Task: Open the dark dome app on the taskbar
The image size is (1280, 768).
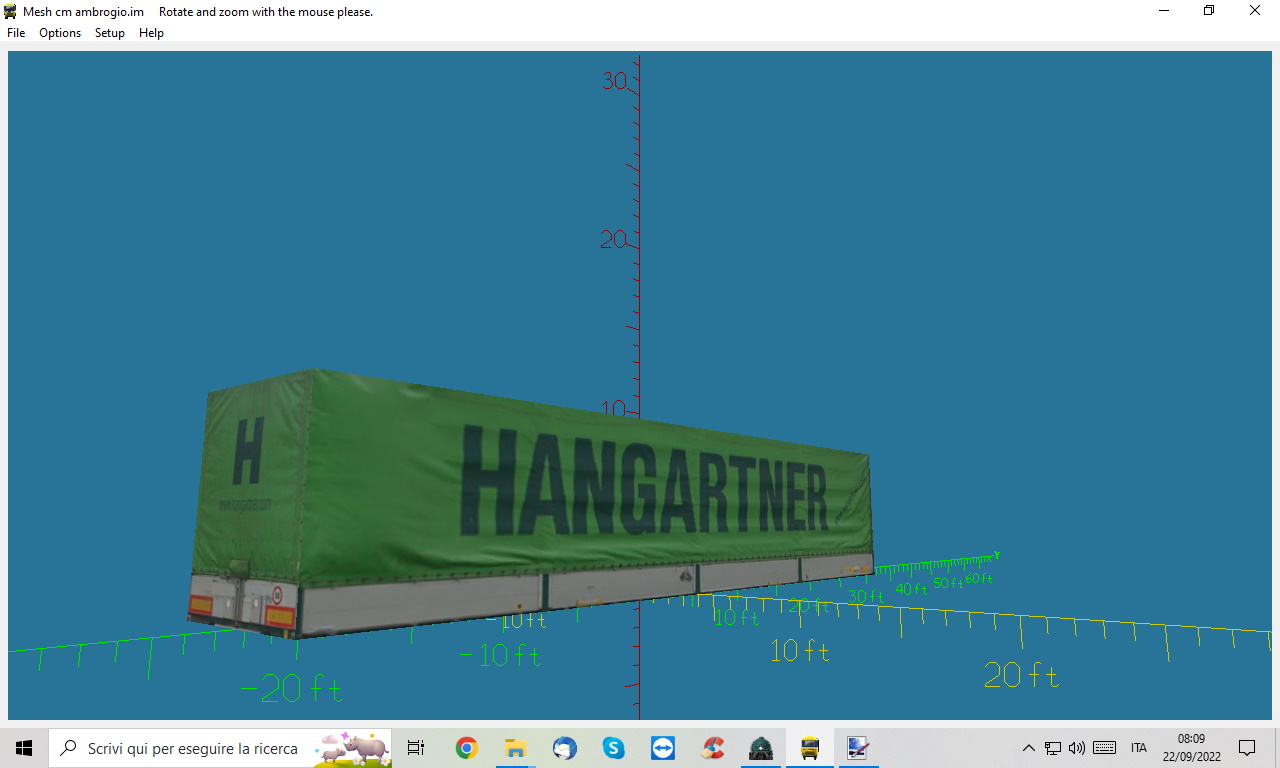Action: pyautogui.click(x=761, y=748)
